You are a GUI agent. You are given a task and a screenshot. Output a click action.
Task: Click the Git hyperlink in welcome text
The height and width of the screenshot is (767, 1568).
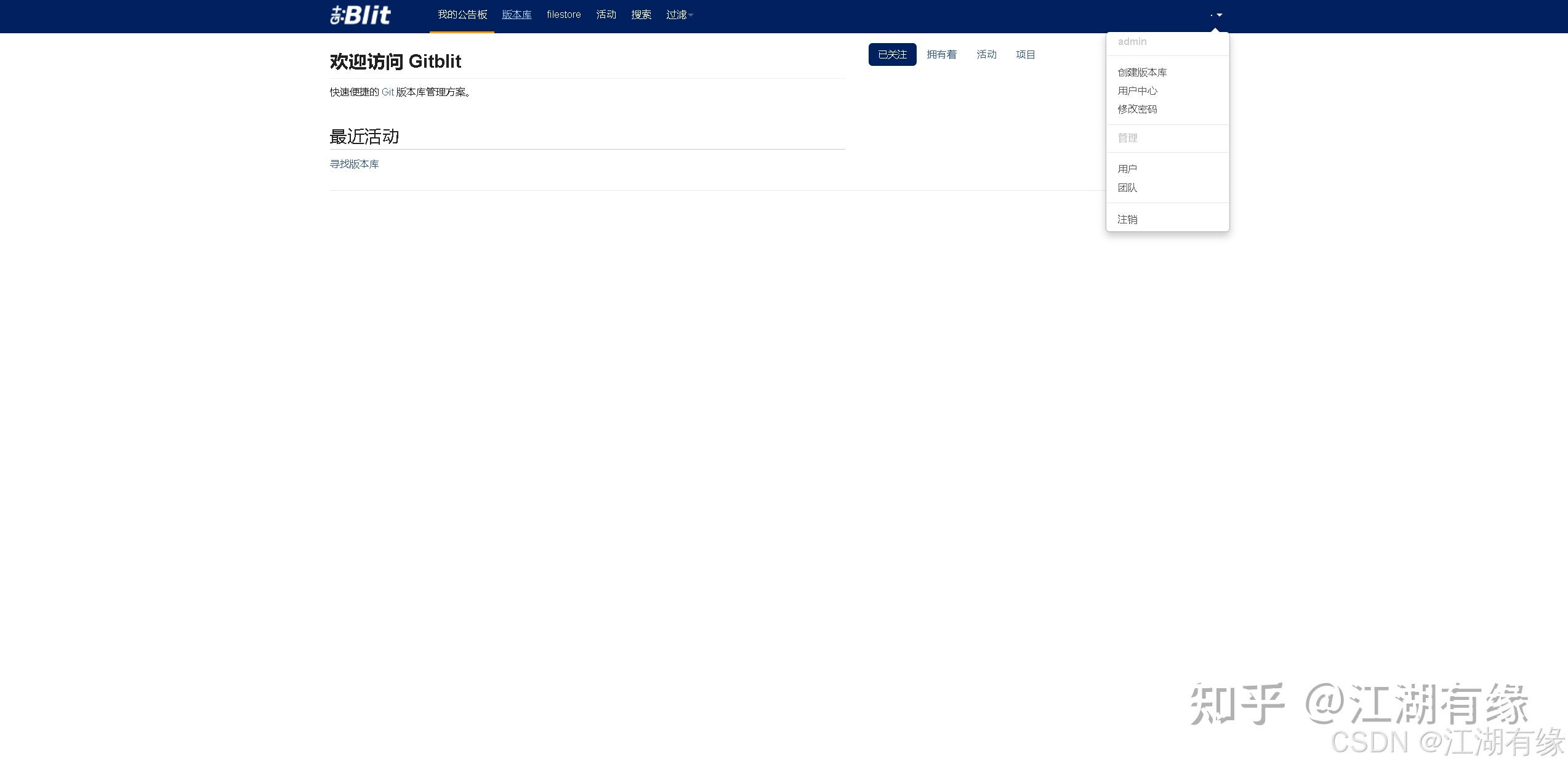coord(388,92)
